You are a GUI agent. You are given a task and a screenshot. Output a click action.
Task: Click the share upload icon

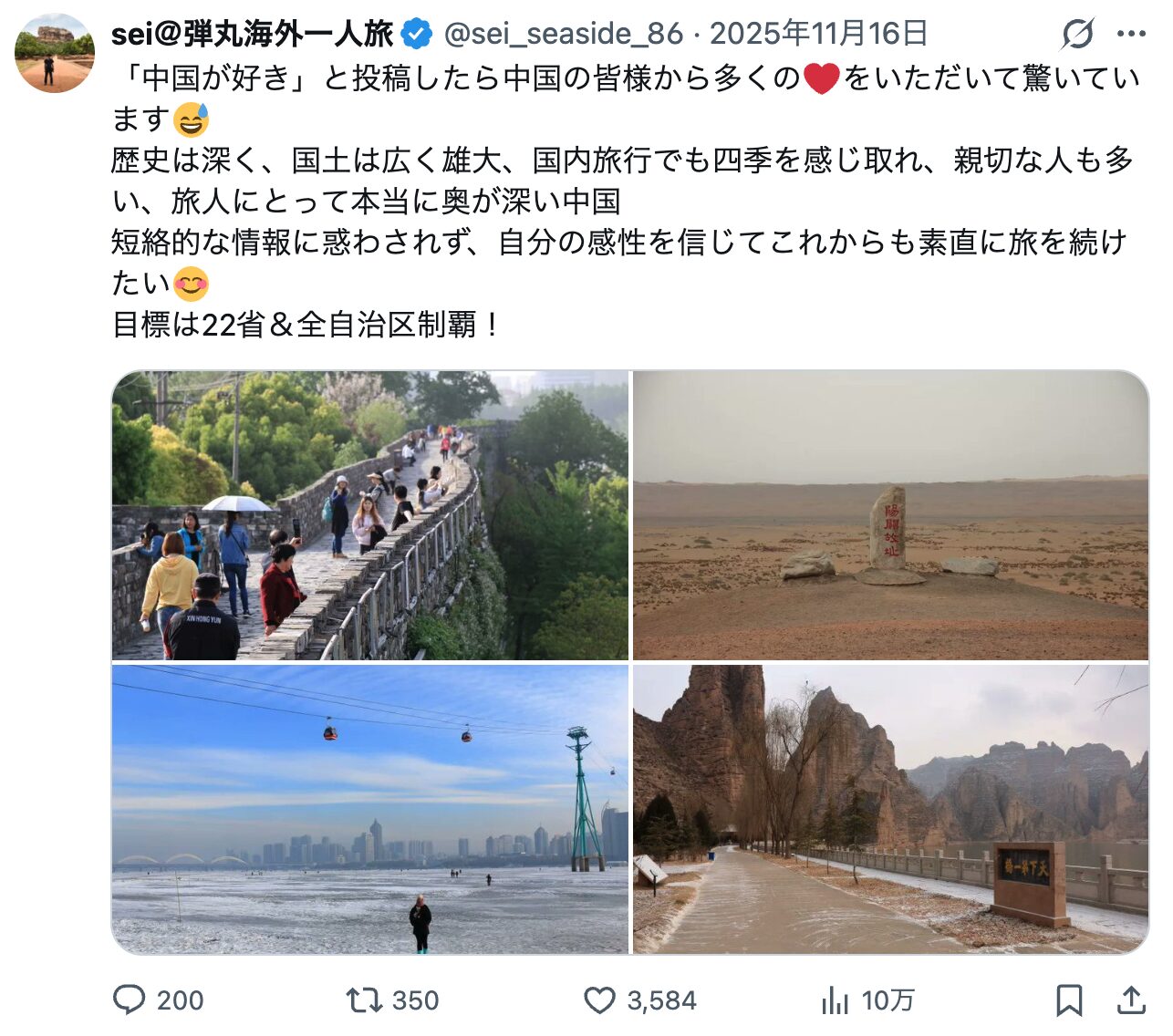click(x=1131, y=1000)
